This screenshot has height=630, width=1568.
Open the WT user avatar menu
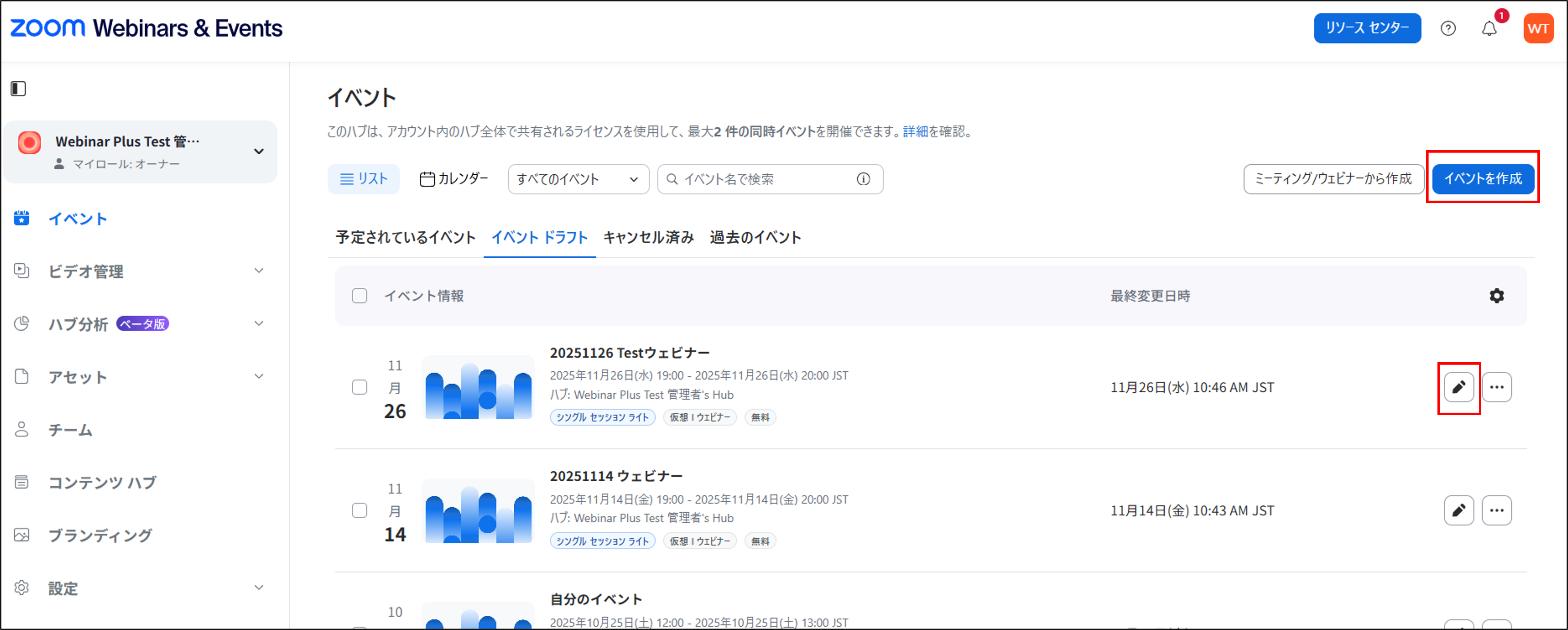pos(1538,28)
